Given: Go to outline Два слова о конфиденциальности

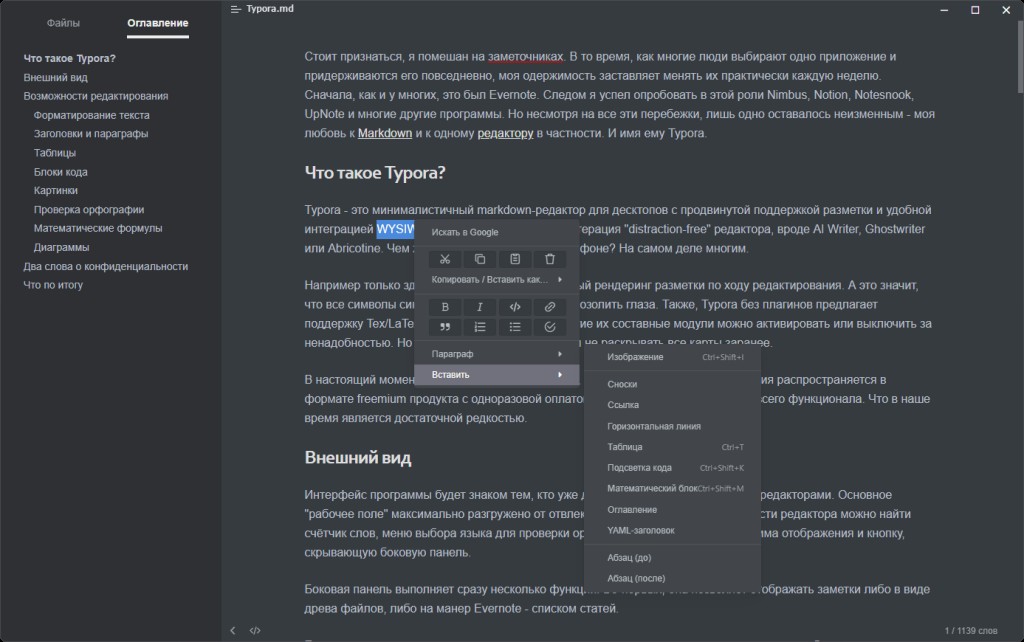Looking at the screenshot, I should click(106, 266).
